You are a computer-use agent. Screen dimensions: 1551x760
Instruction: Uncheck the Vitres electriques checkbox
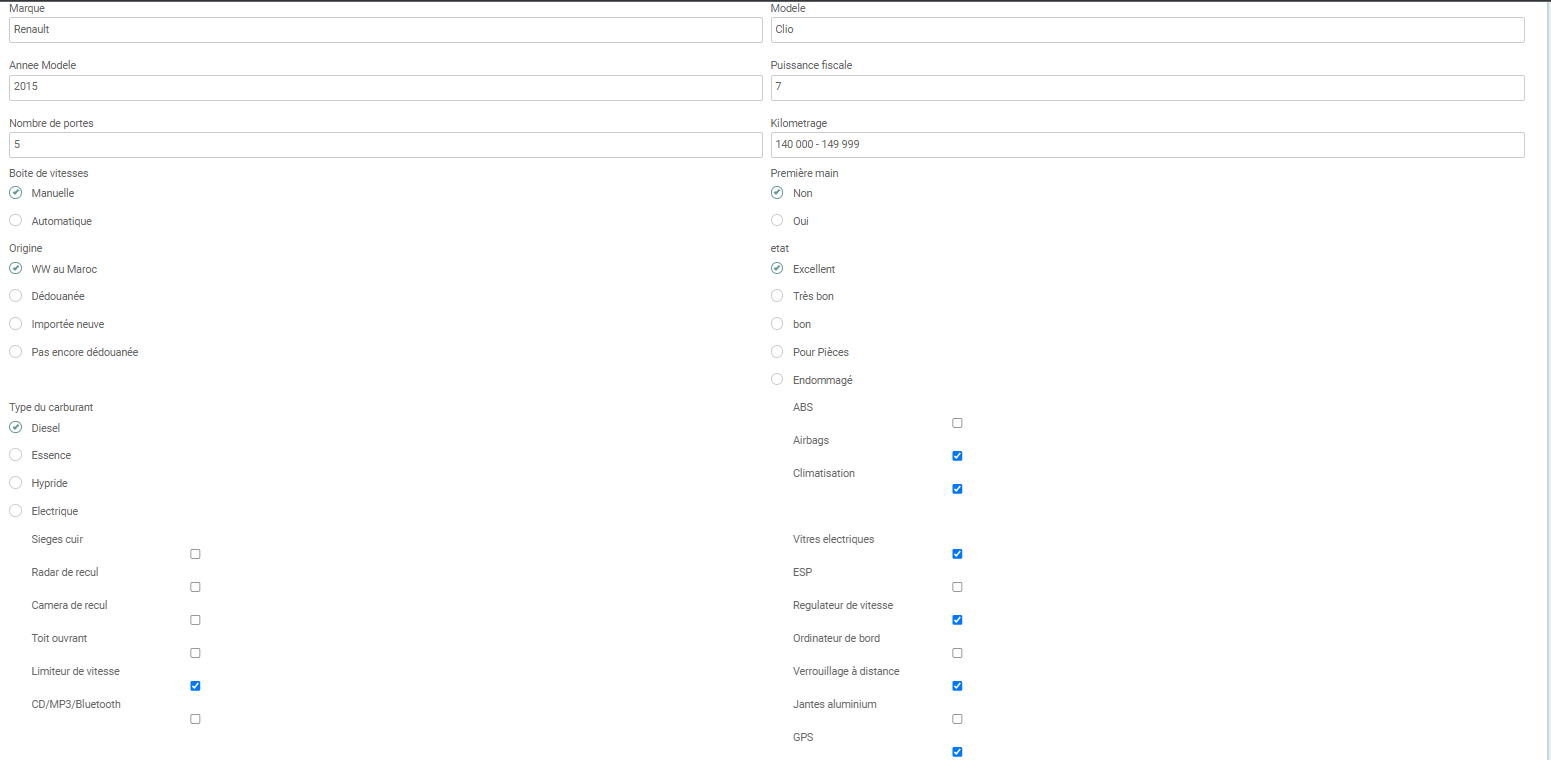tap(957, 553)
